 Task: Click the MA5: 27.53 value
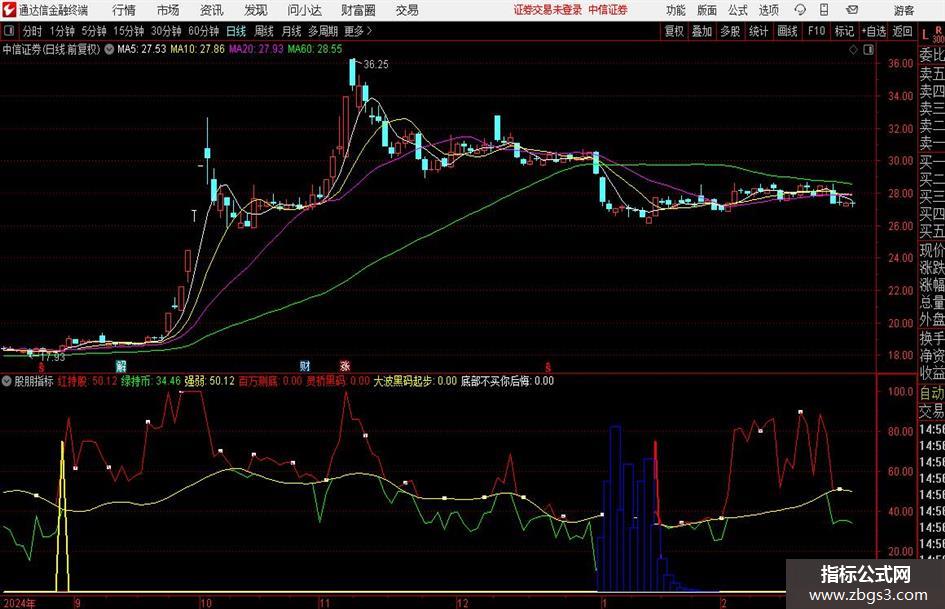142,49
